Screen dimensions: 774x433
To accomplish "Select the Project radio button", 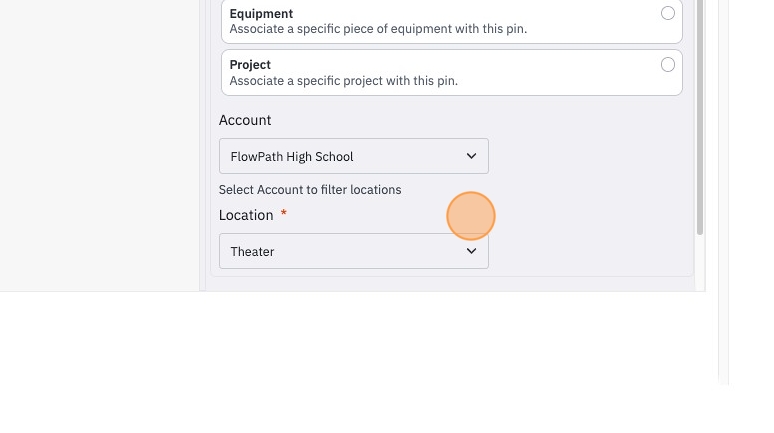I will 667,65.
